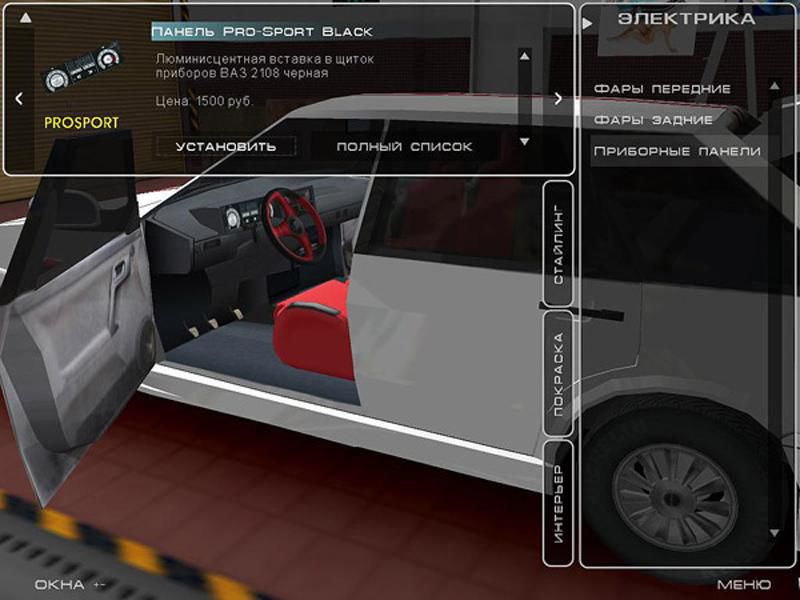Switch to the Интерьер vertical tab

(558, 502)
